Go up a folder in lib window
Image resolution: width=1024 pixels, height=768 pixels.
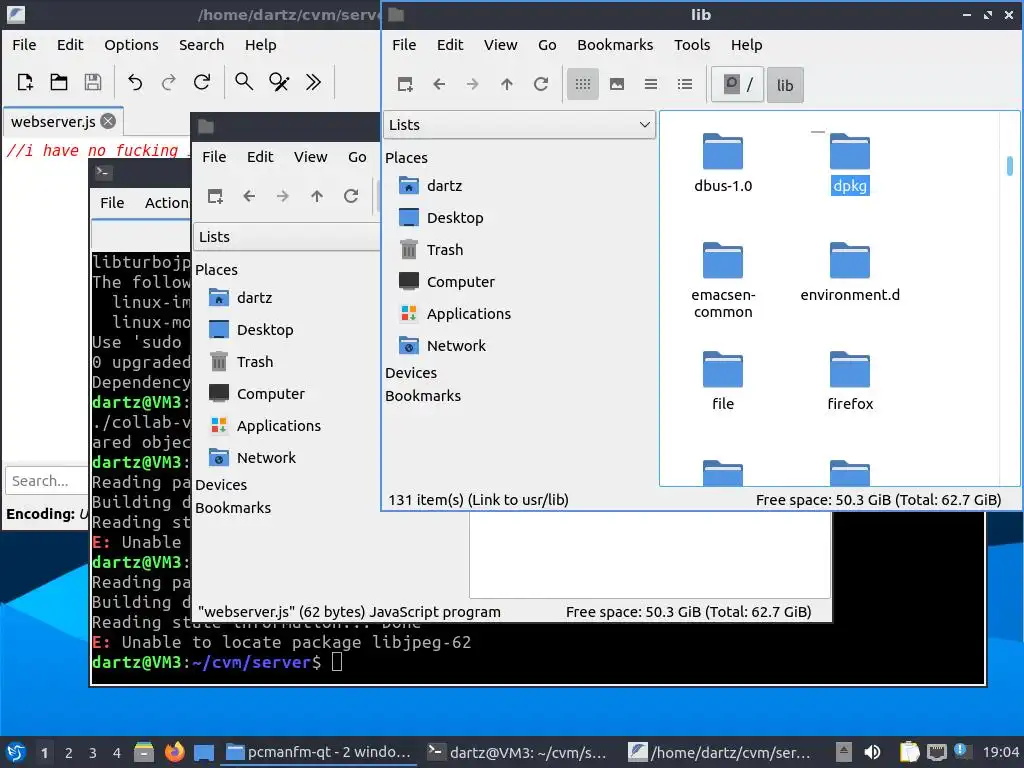click(x=507, y=84)
